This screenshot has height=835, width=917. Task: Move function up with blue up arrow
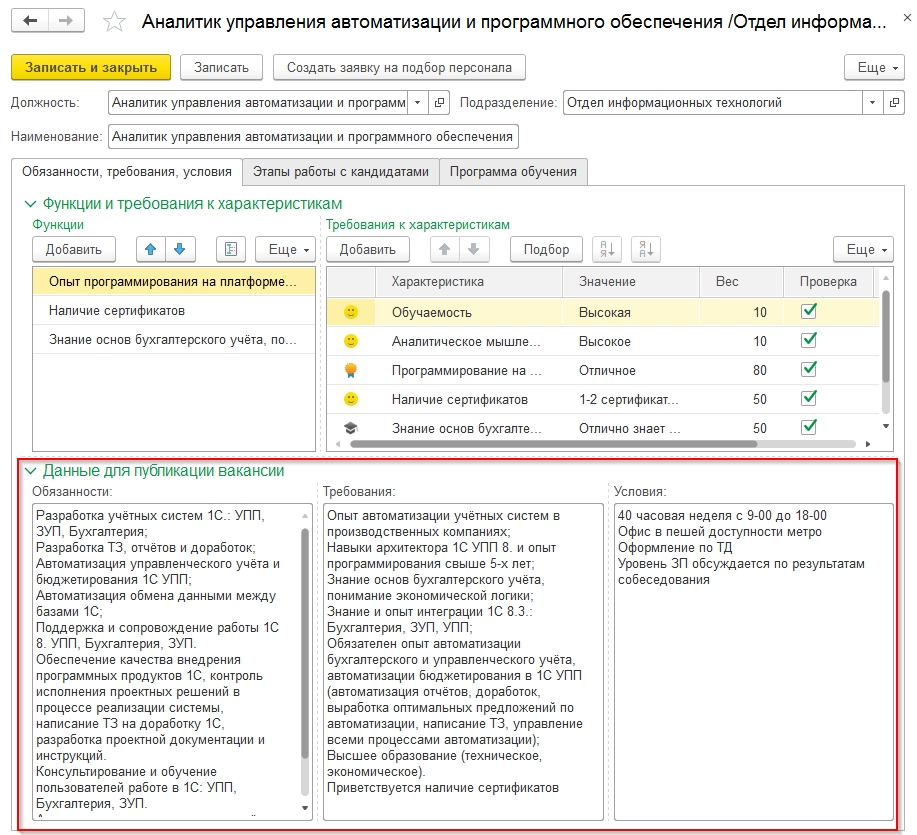pos(151,250)
